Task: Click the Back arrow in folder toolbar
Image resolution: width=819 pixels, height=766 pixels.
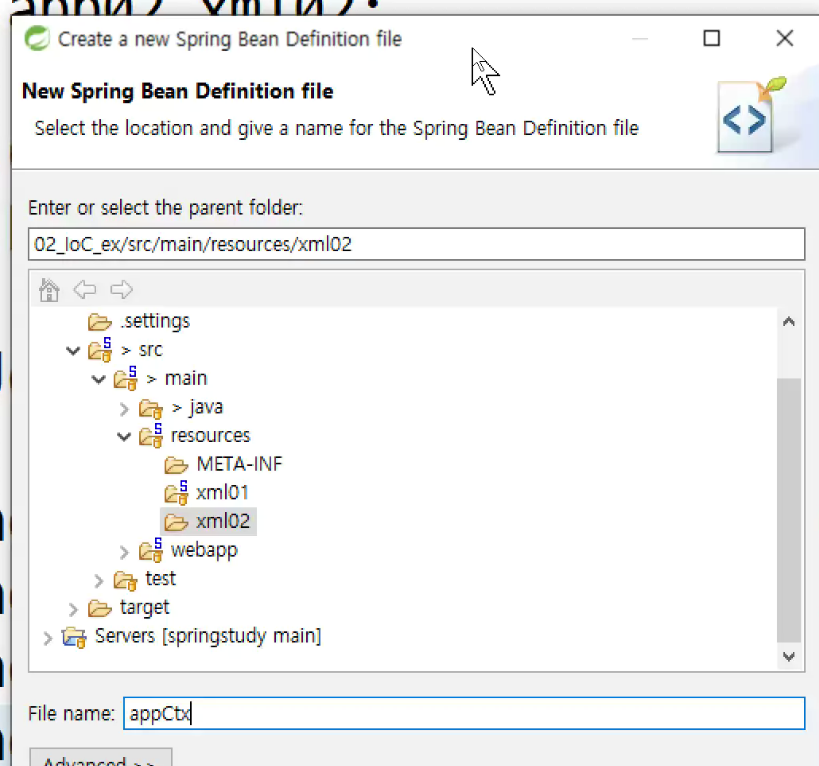Action: pyautogui.click(x=85, y=289)
